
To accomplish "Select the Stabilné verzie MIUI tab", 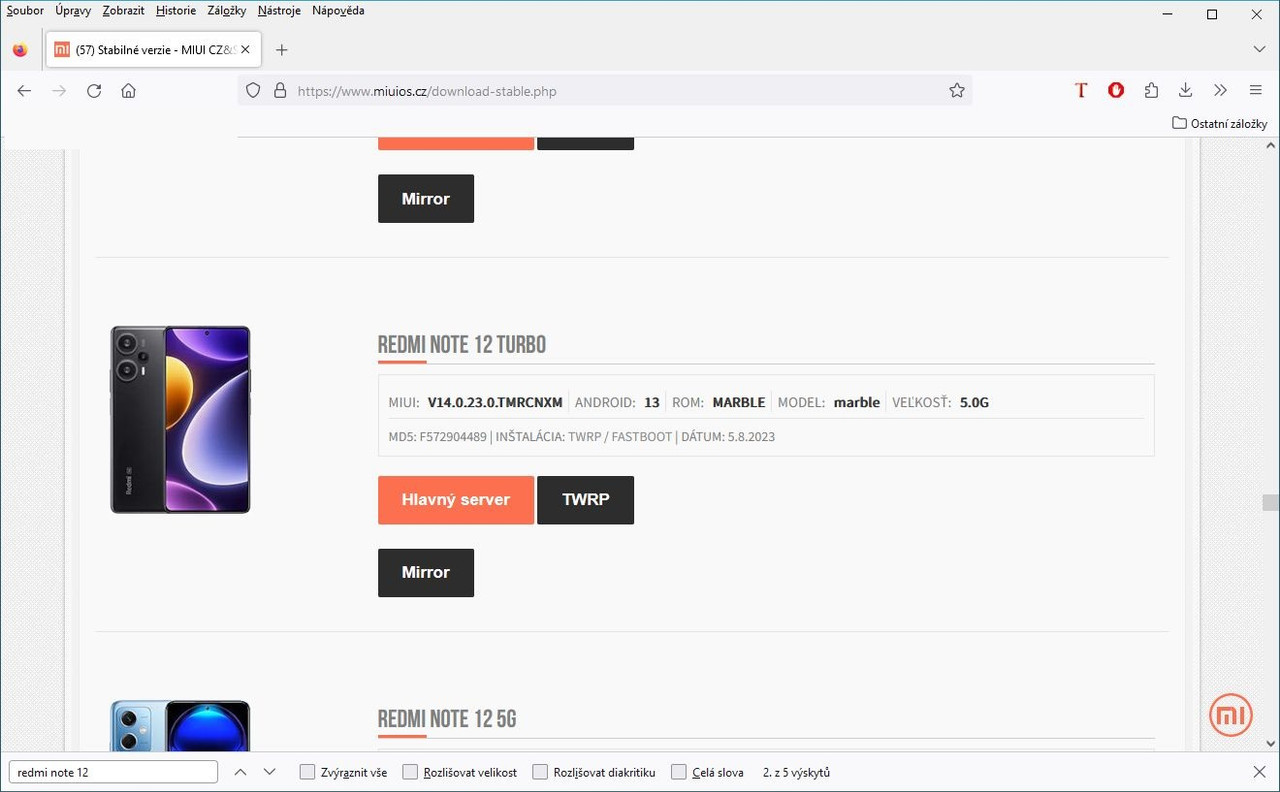I will 153,49.
